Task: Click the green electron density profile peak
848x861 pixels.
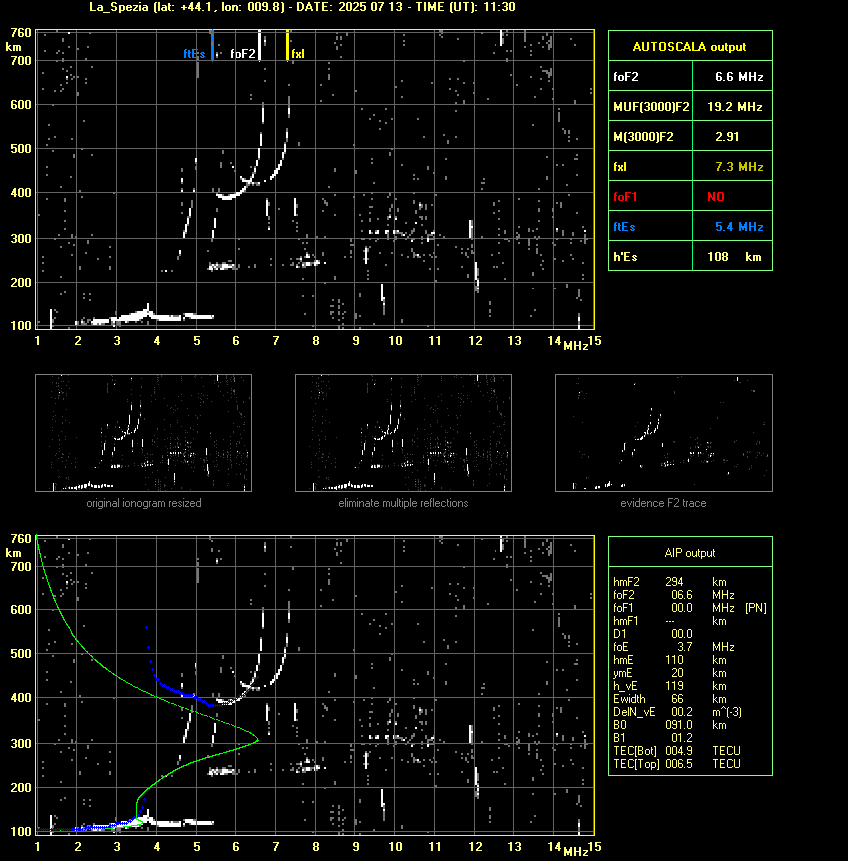Action: tap(256, 740)
